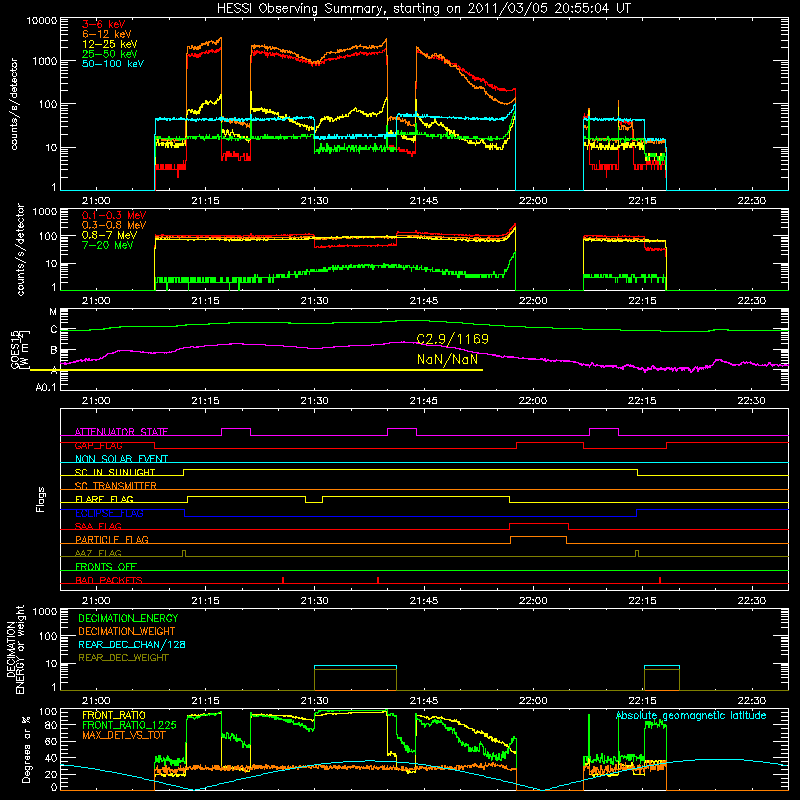The height and width of the screenshot is (800, 800).
Task: Click the "DECIMATION ENERGY or weight" axis title
Action: 16,650
